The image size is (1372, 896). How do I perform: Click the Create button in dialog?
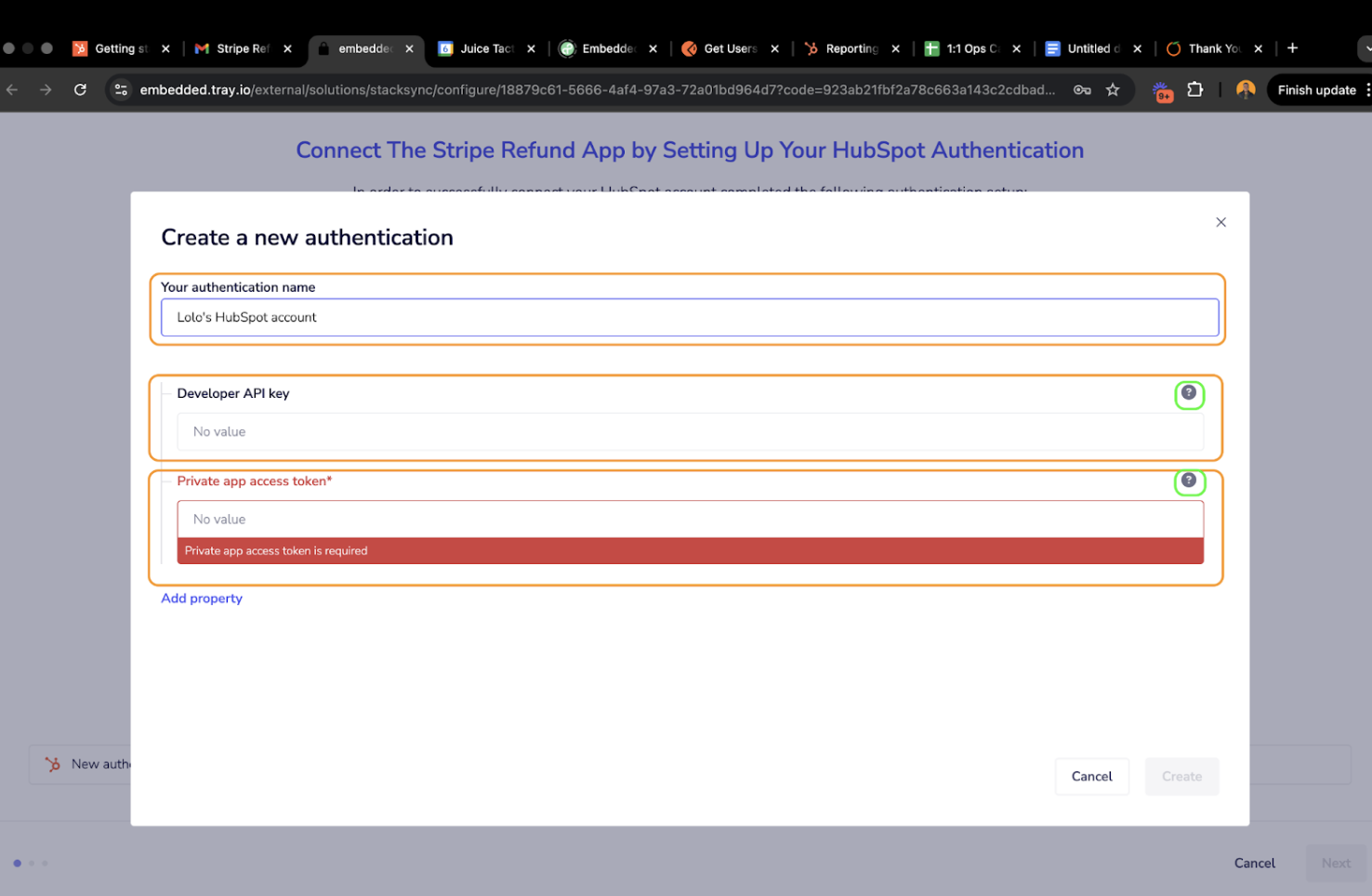[1181, 776]
